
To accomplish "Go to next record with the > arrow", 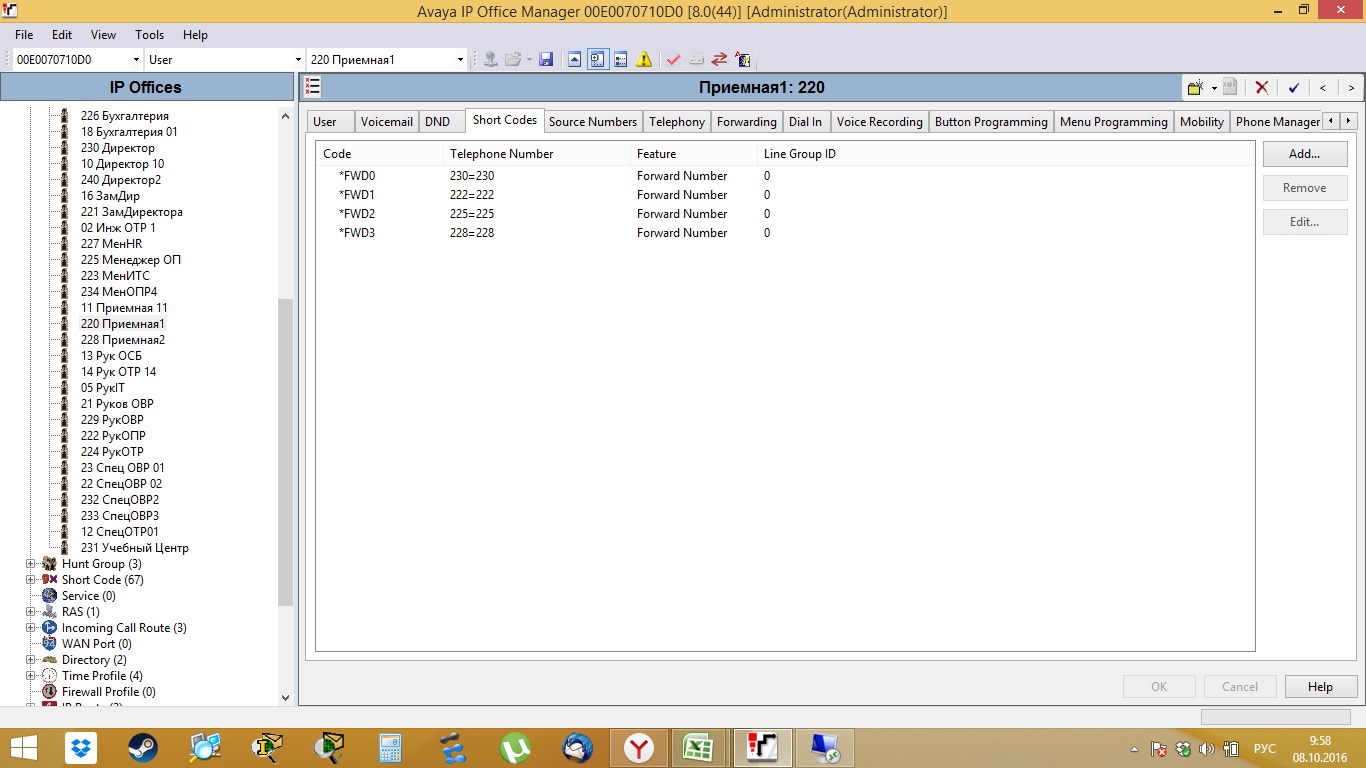I will click(1351, 88).
